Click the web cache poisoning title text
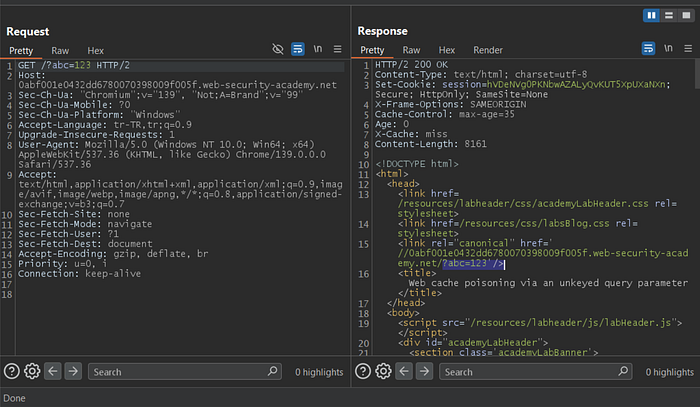This screenshot has width=700, height=407. coord(548,283)
